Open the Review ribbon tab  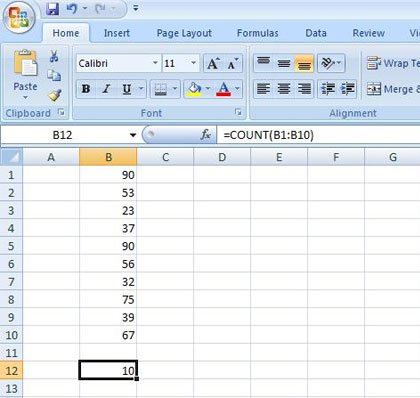point(369,33)
